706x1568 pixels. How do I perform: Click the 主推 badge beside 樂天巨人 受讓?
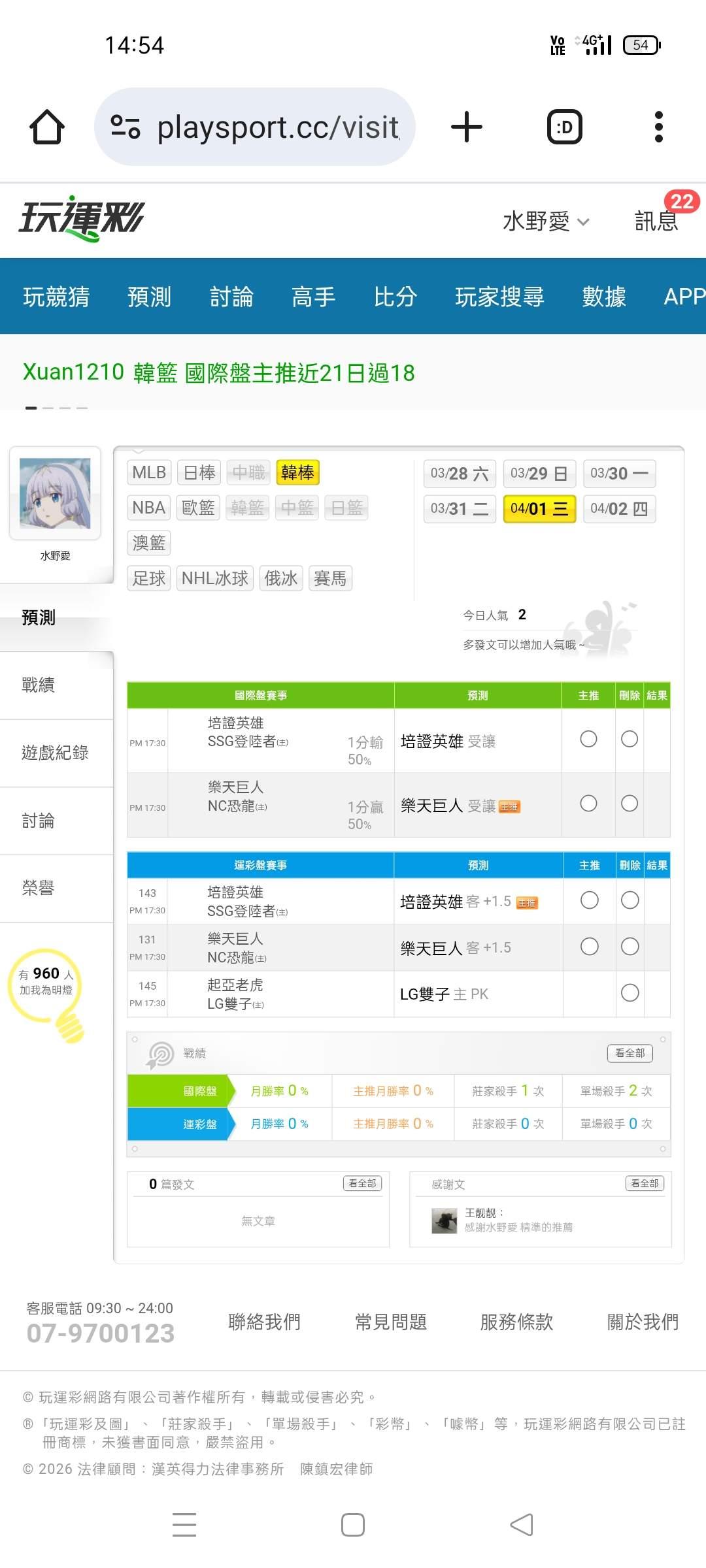tap(509, 807)
